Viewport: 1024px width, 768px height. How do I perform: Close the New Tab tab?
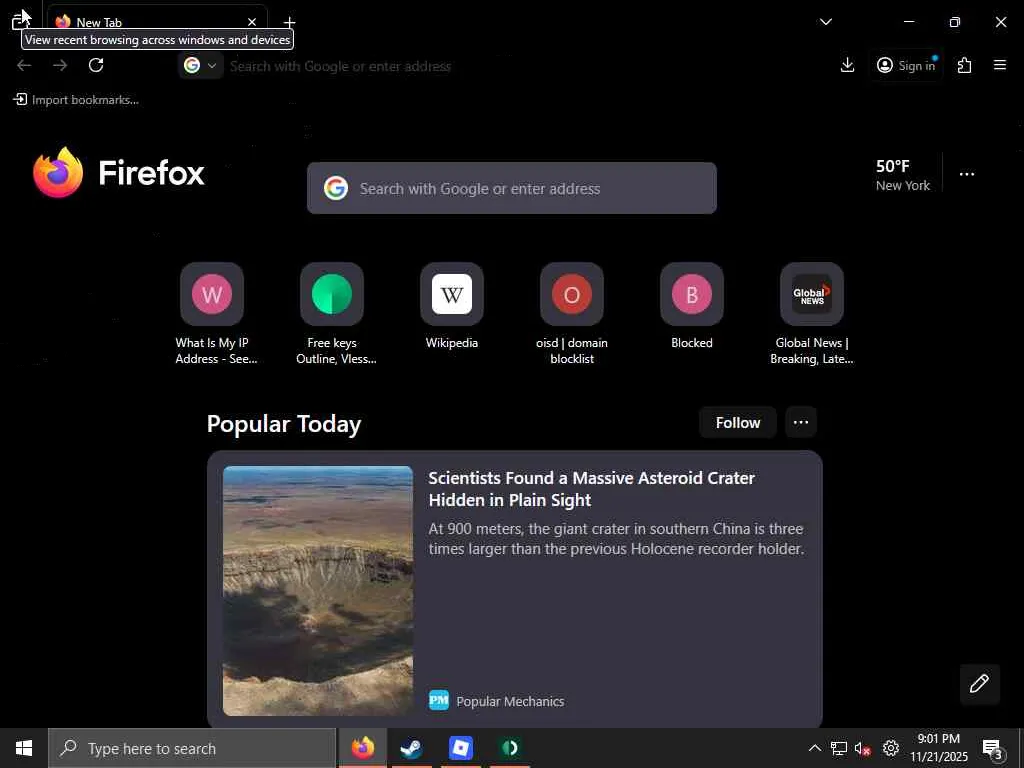251,22
